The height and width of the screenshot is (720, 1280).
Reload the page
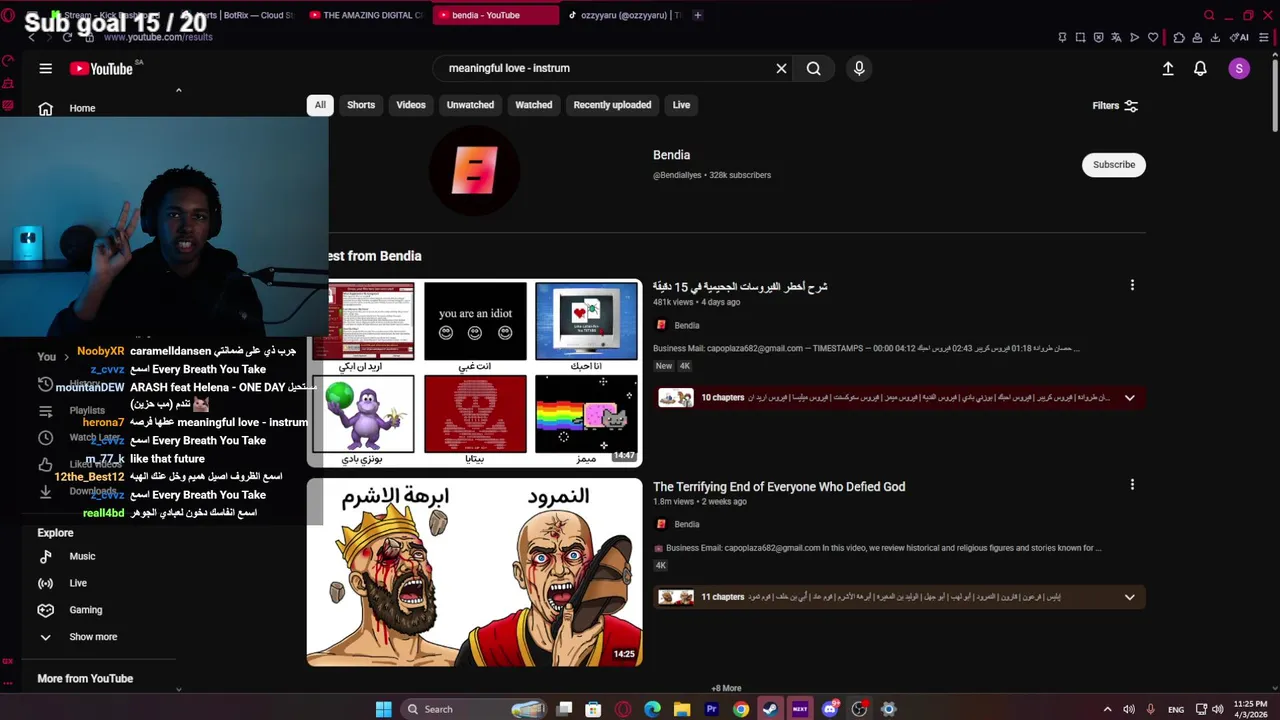tap(67, 37)
